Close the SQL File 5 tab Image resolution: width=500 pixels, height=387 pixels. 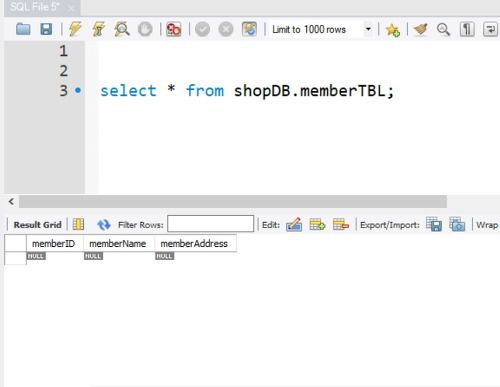71,8
